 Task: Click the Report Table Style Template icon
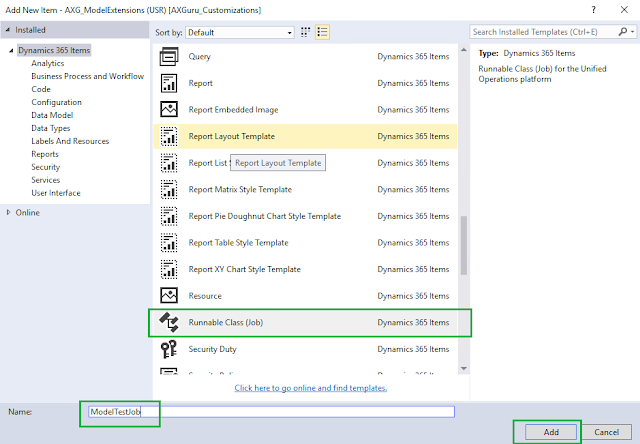coord(169,242)
